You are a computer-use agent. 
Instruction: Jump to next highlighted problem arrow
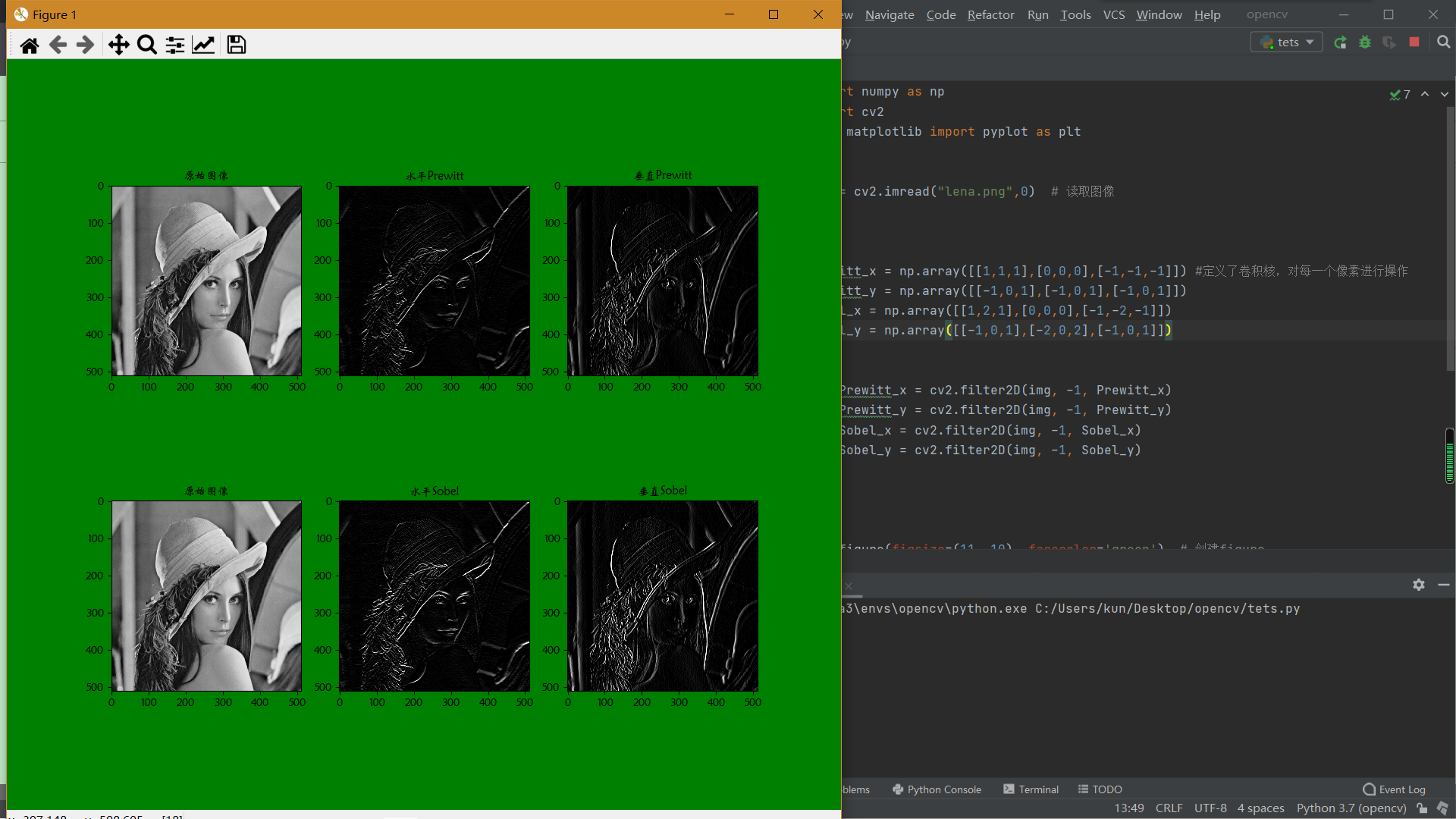pyautogui.click(x=1445, y=94)
